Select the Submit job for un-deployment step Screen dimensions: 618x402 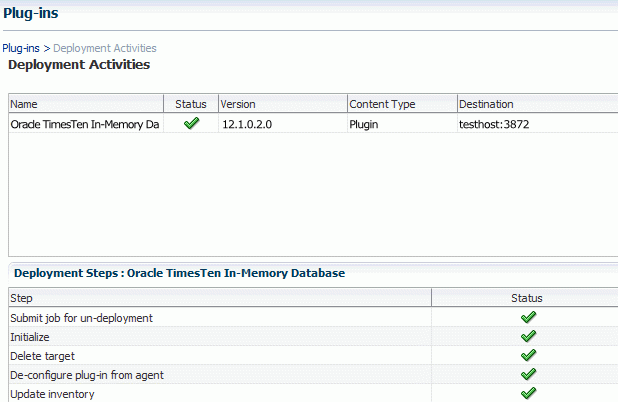point(81,318)
